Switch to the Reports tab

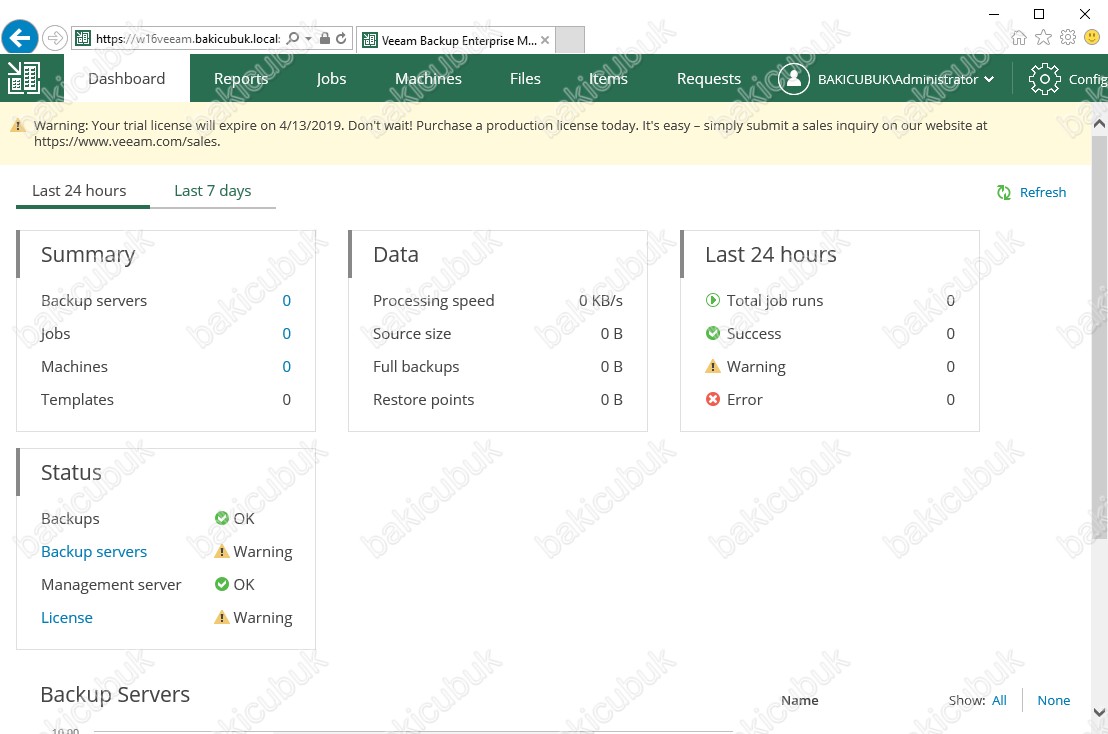click(x=241, y=78)
